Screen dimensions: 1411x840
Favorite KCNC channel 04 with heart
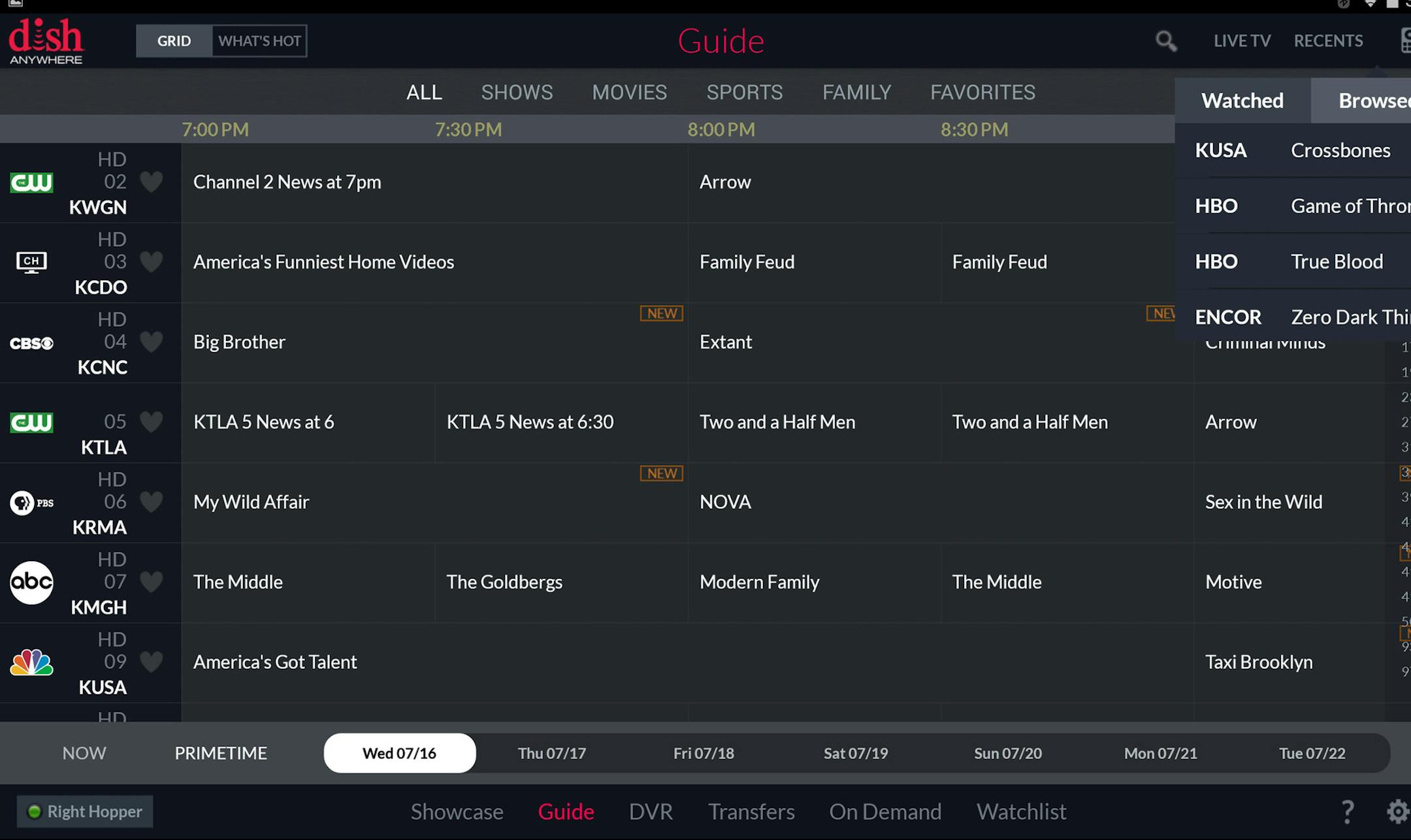tap(152, 342)
